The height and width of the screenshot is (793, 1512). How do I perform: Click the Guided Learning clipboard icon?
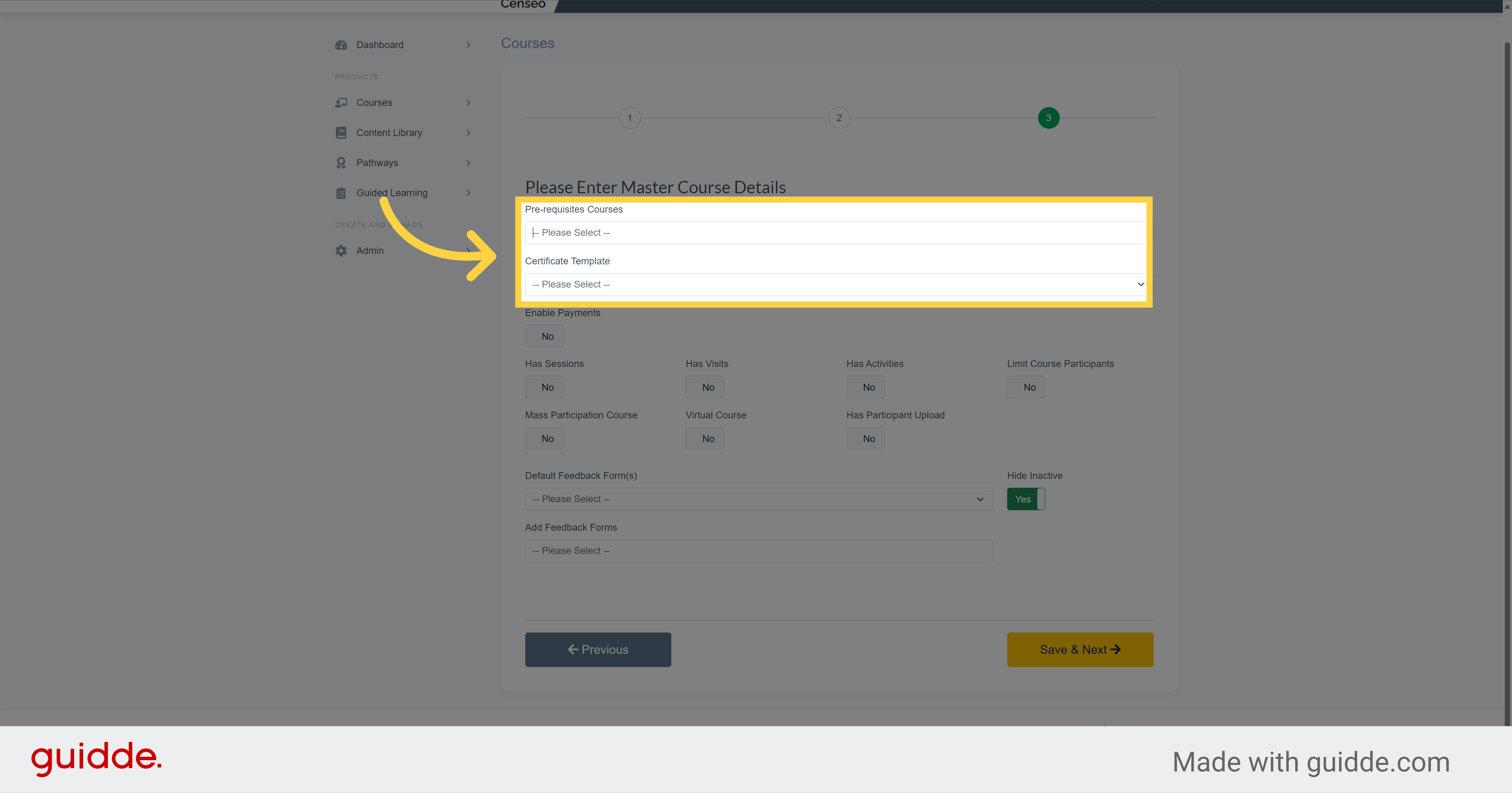click(x=341, y=193)
